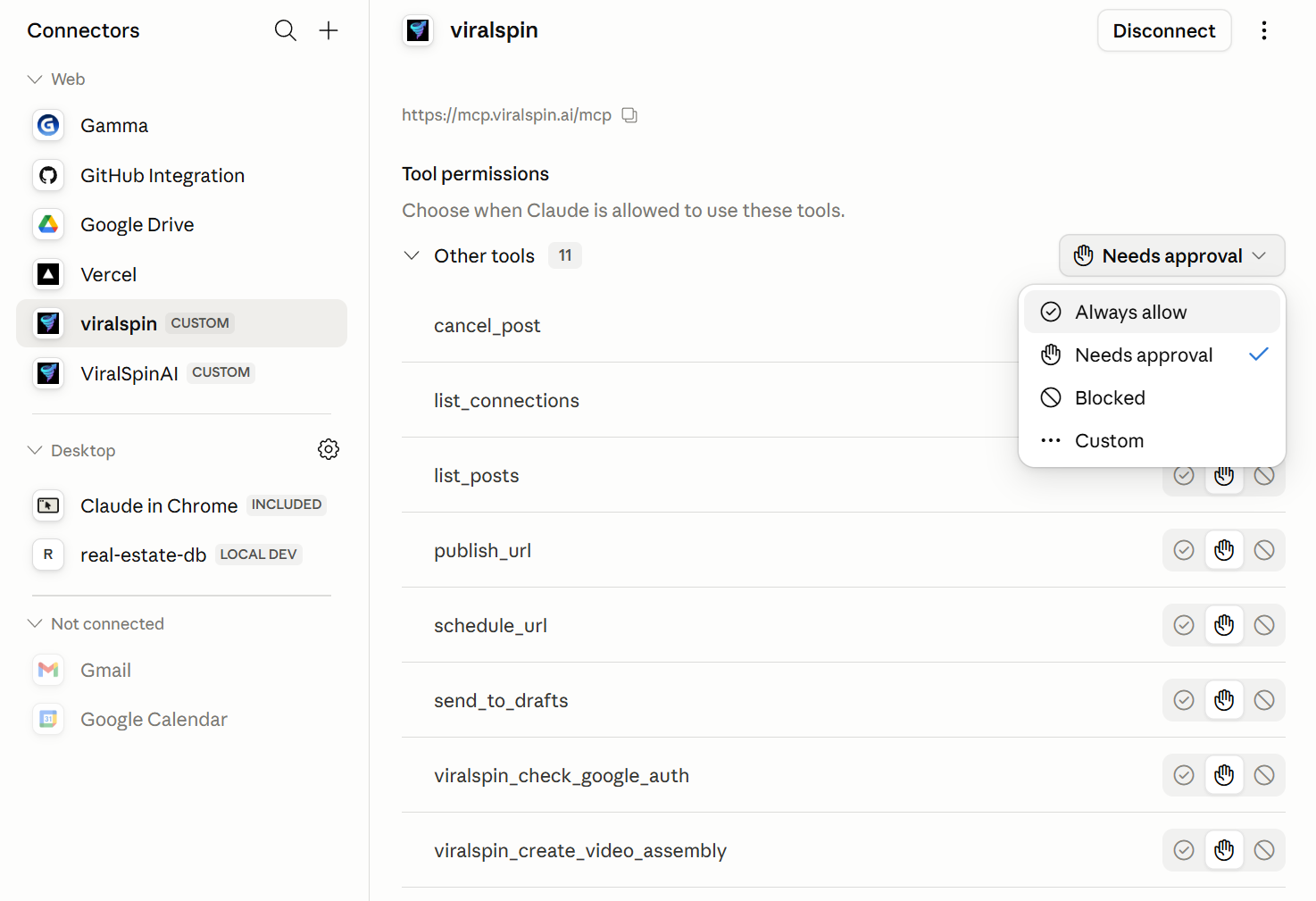
Task: Click the Gmail envelope icon
Action: [x=48, y=670]
